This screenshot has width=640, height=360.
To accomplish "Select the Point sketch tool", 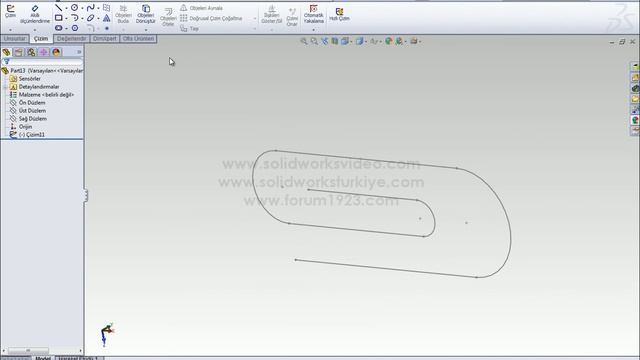I will pos(107,28).
